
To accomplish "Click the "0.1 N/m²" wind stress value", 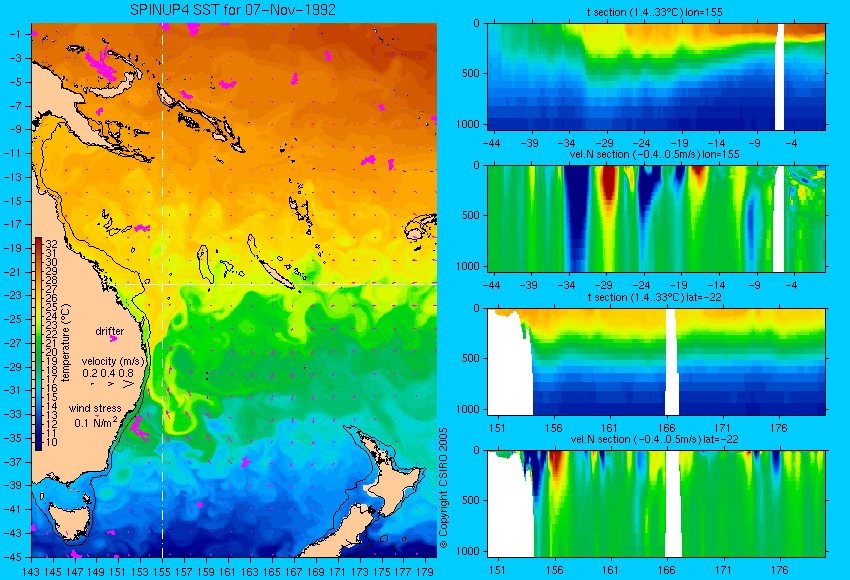I will click(95, 422).
